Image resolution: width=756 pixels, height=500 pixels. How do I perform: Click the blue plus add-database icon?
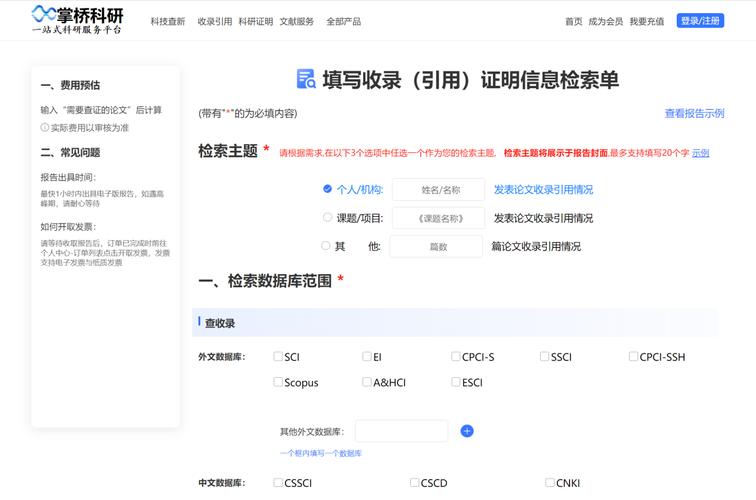coord(467,431)
